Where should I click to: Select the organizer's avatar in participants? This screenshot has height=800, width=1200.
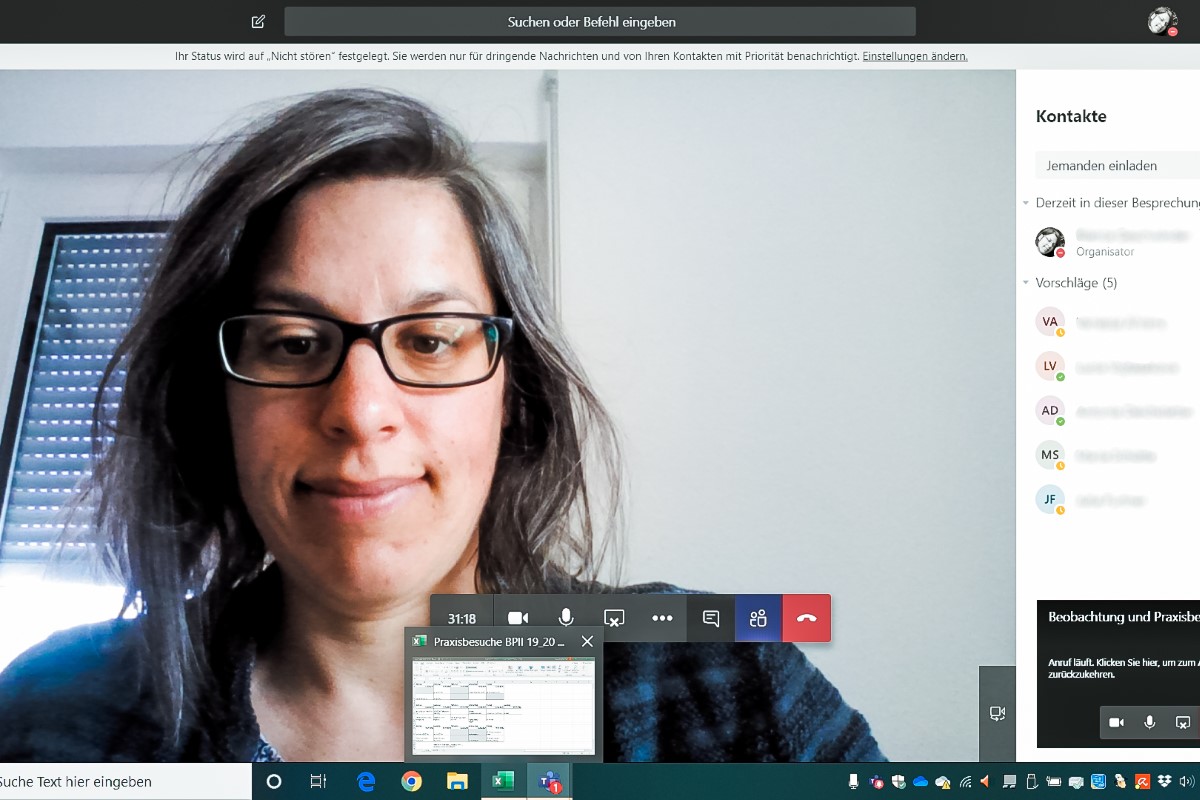click(x=1050, y=242)
